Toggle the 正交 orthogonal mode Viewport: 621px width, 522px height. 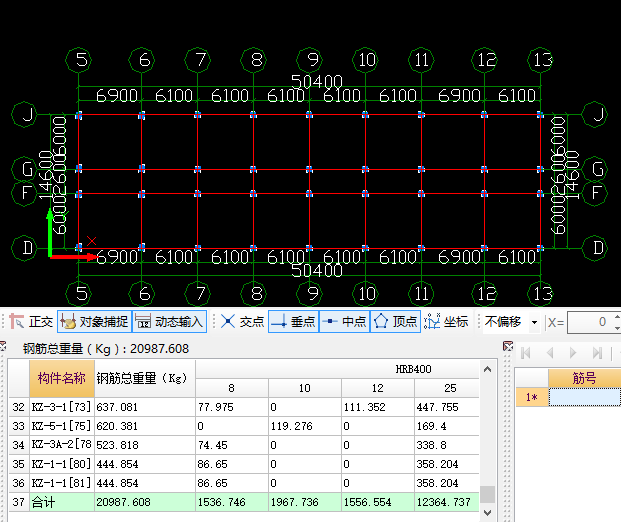pyautogui.click(x=31, y=322)
